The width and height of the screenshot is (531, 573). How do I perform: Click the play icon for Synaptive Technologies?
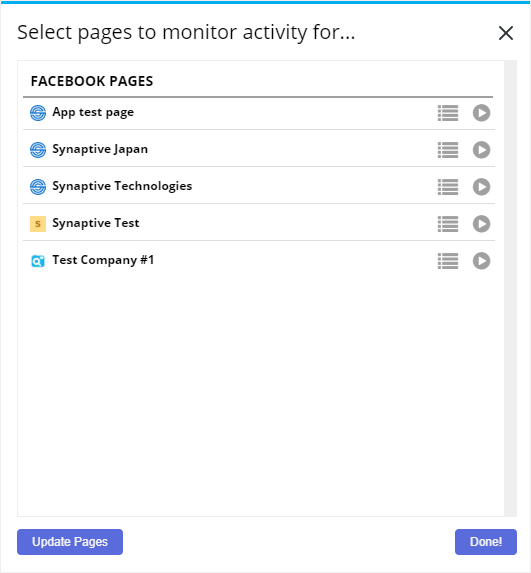click(481, 187)
